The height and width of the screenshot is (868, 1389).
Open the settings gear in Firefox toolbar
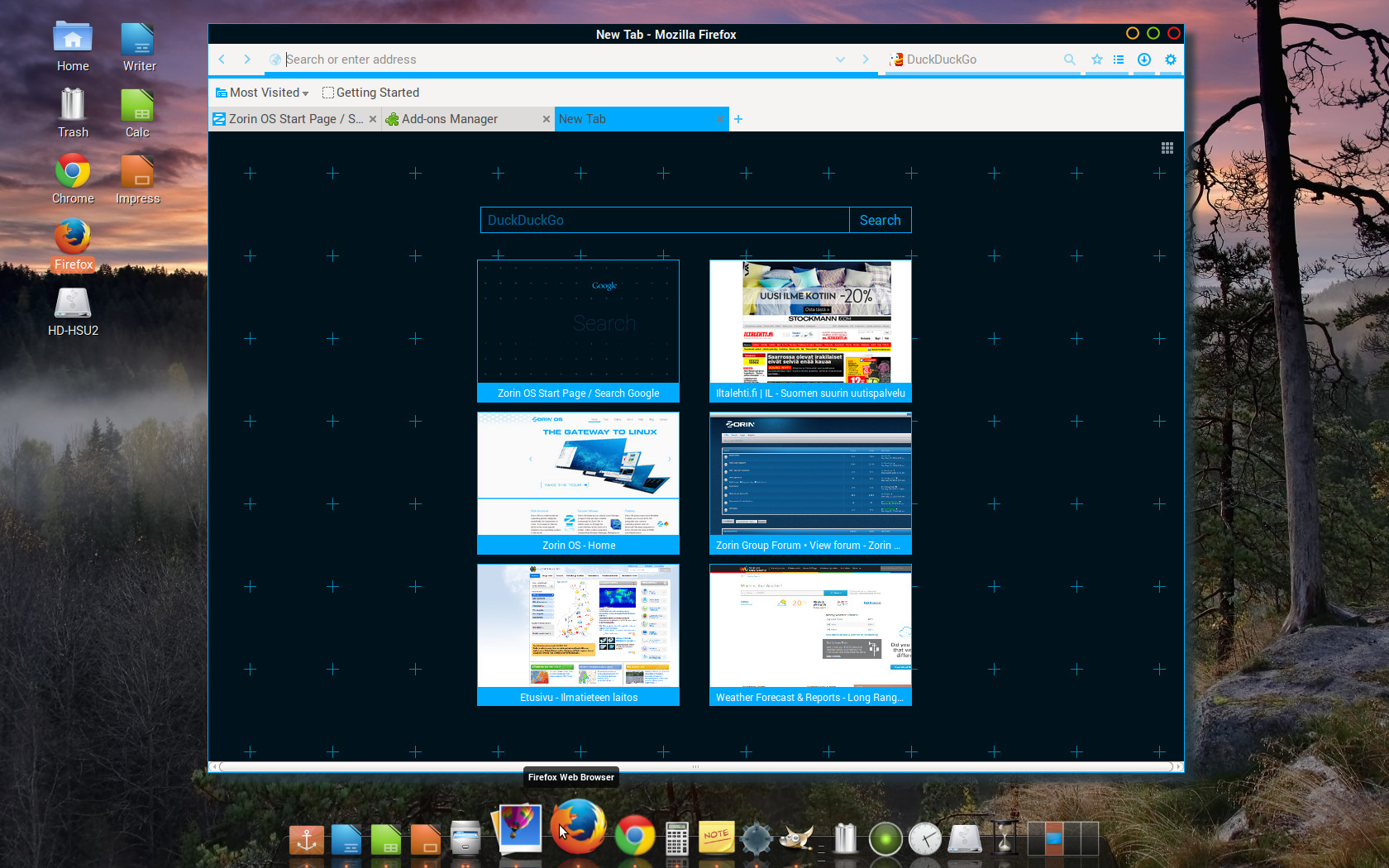click(x=1170, y=60)
